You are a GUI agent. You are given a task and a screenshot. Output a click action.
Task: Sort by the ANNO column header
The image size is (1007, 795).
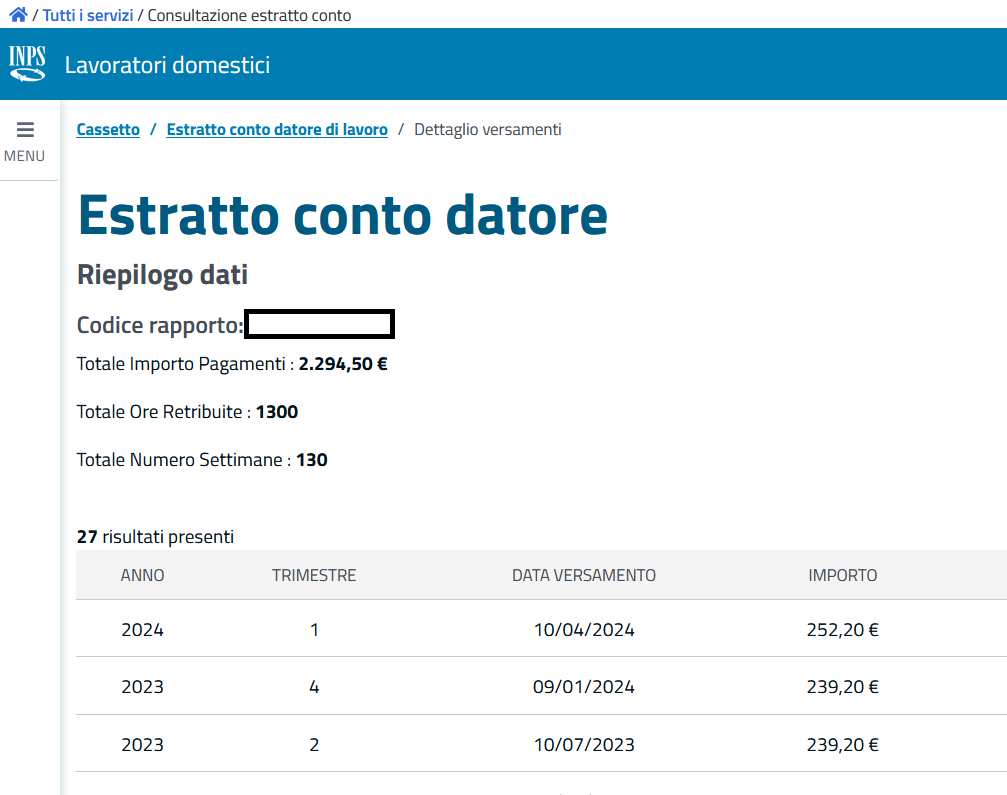pyautogui.click(x=142, y=576)
